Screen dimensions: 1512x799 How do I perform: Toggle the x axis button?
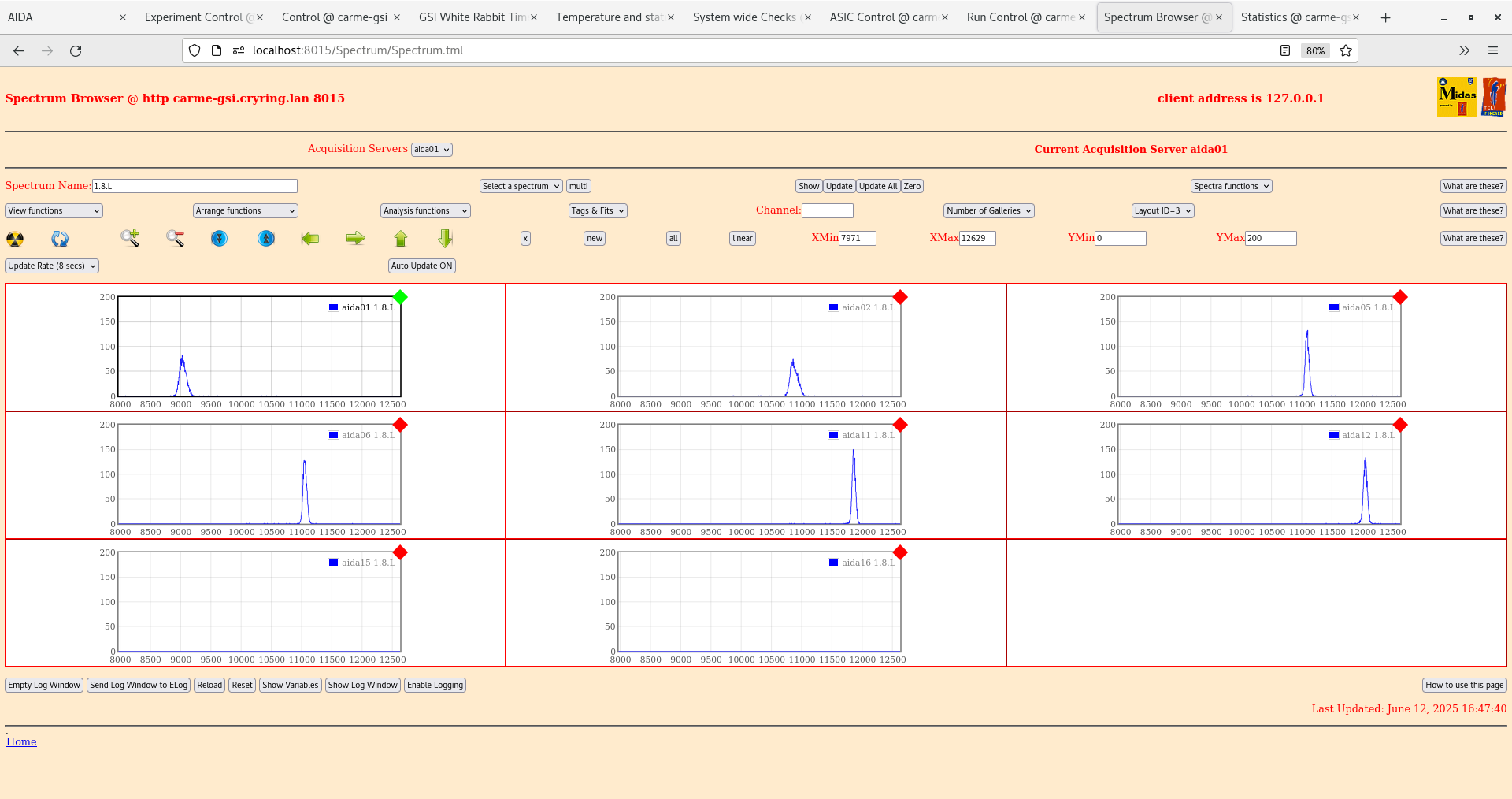pyautogui.click(x=524, y=238)
